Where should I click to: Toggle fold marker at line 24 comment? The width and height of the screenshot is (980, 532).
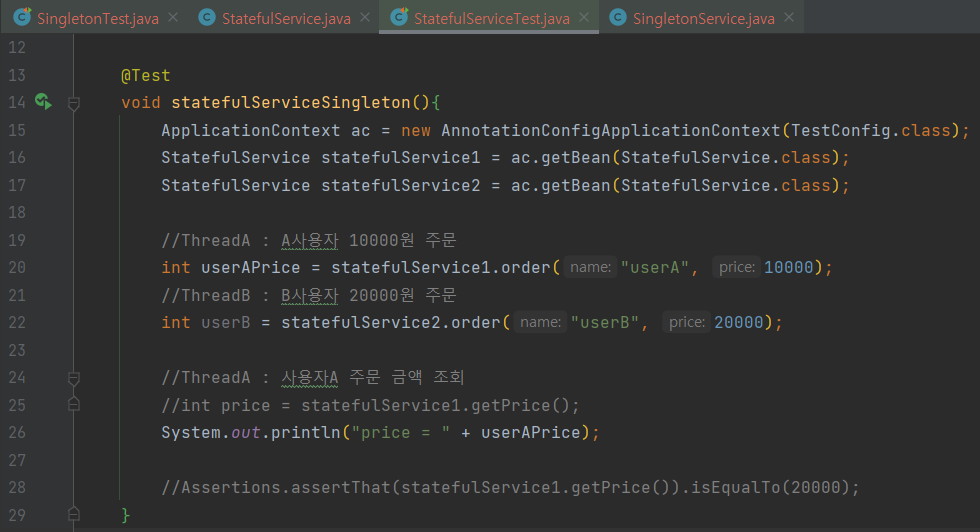74,378
